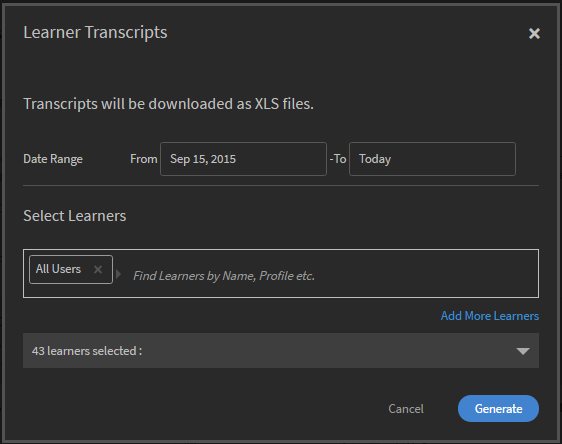
Task: Expand the selected learners list arrow
Action: click(x=523, y=351)
